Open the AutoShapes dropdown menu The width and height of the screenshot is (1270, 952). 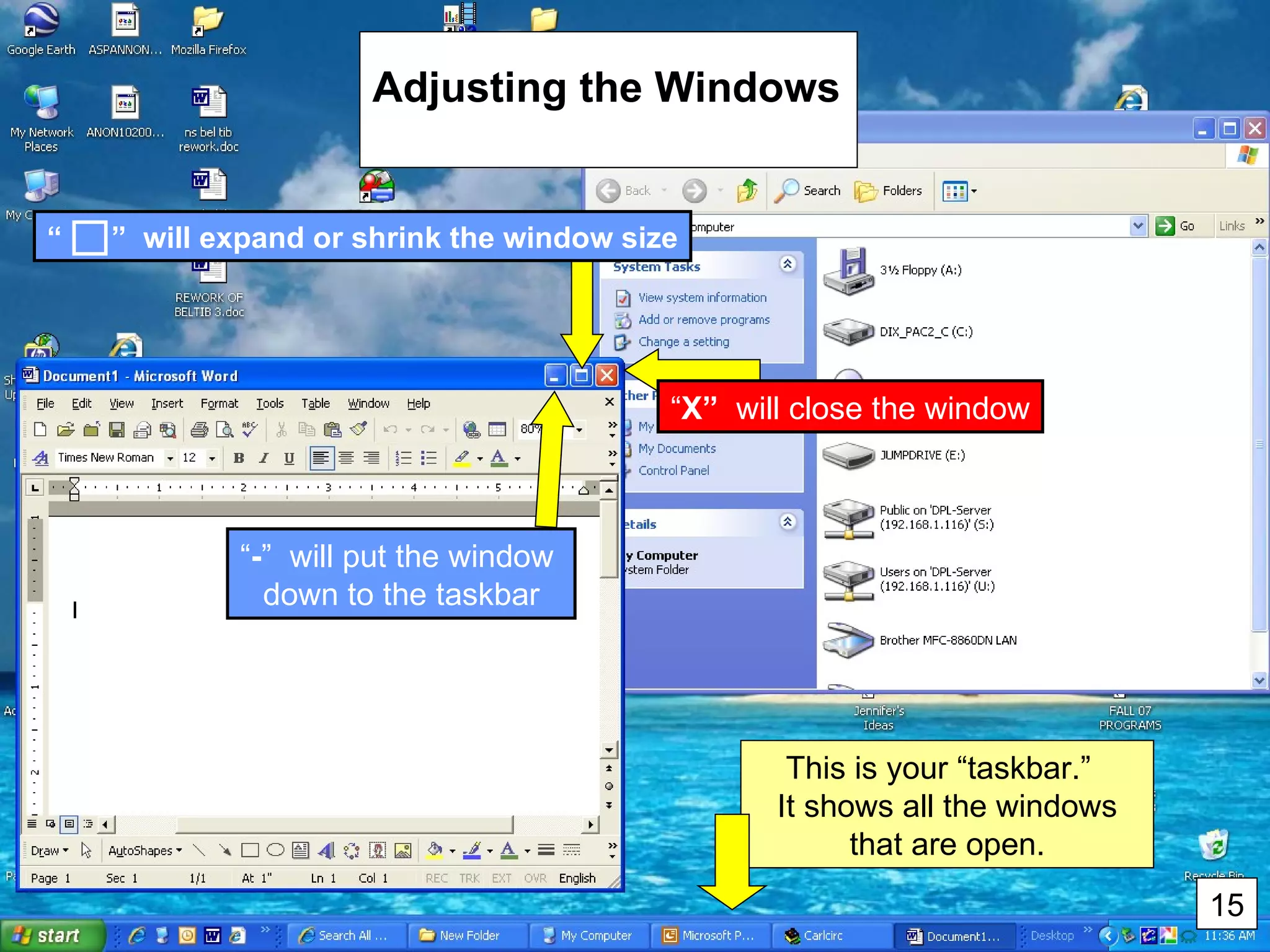tap(145, 850)
